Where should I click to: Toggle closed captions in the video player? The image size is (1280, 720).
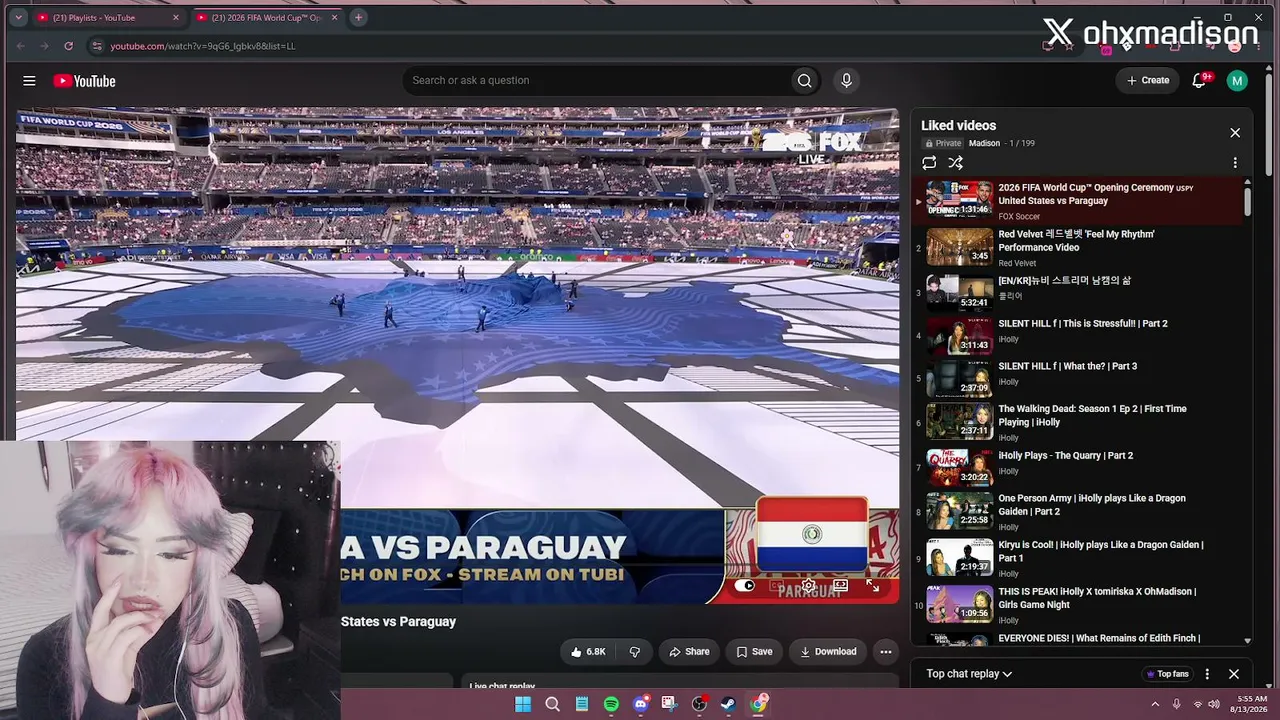pos(776,586)
